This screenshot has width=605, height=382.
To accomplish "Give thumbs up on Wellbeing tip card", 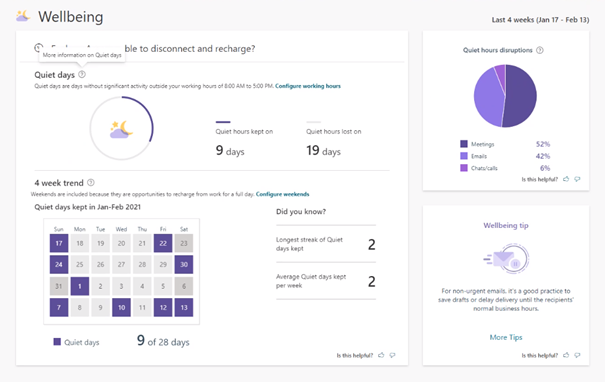I will pyautogui.click(x=566, y=355).
